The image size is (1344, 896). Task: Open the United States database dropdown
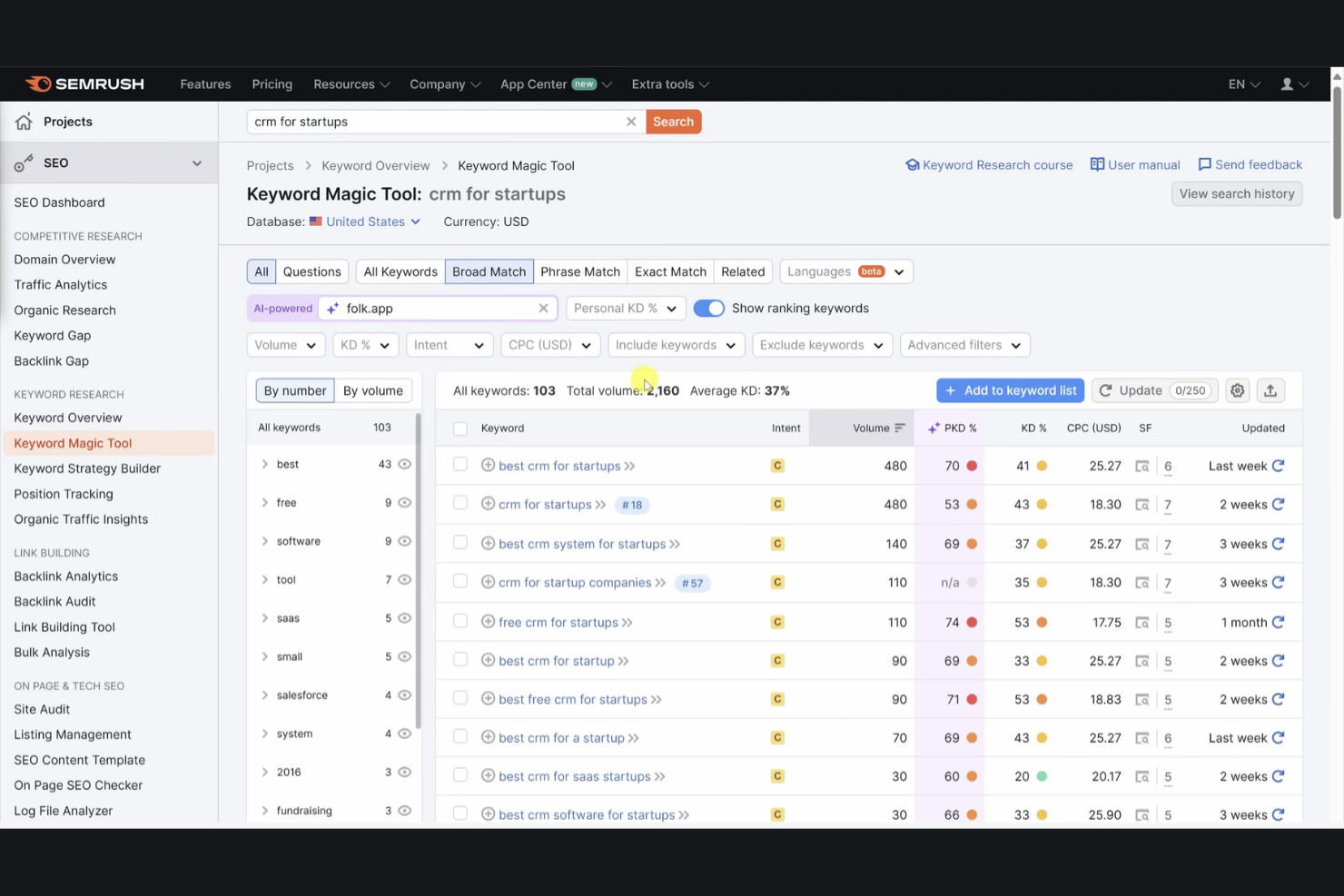tap(365, 222)
